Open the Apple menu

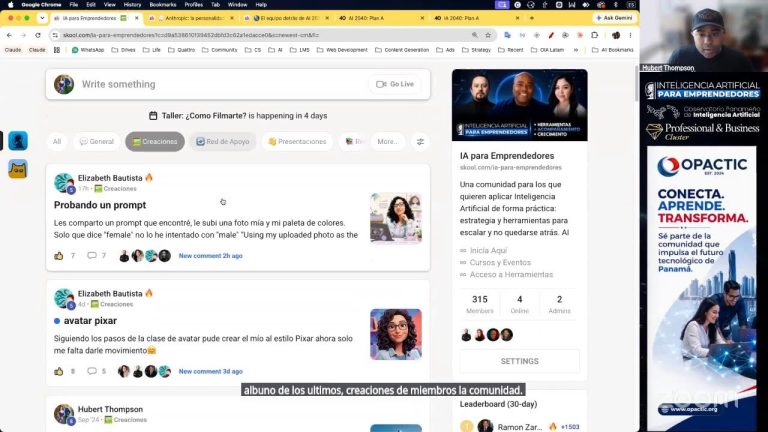tap(10, 4)
